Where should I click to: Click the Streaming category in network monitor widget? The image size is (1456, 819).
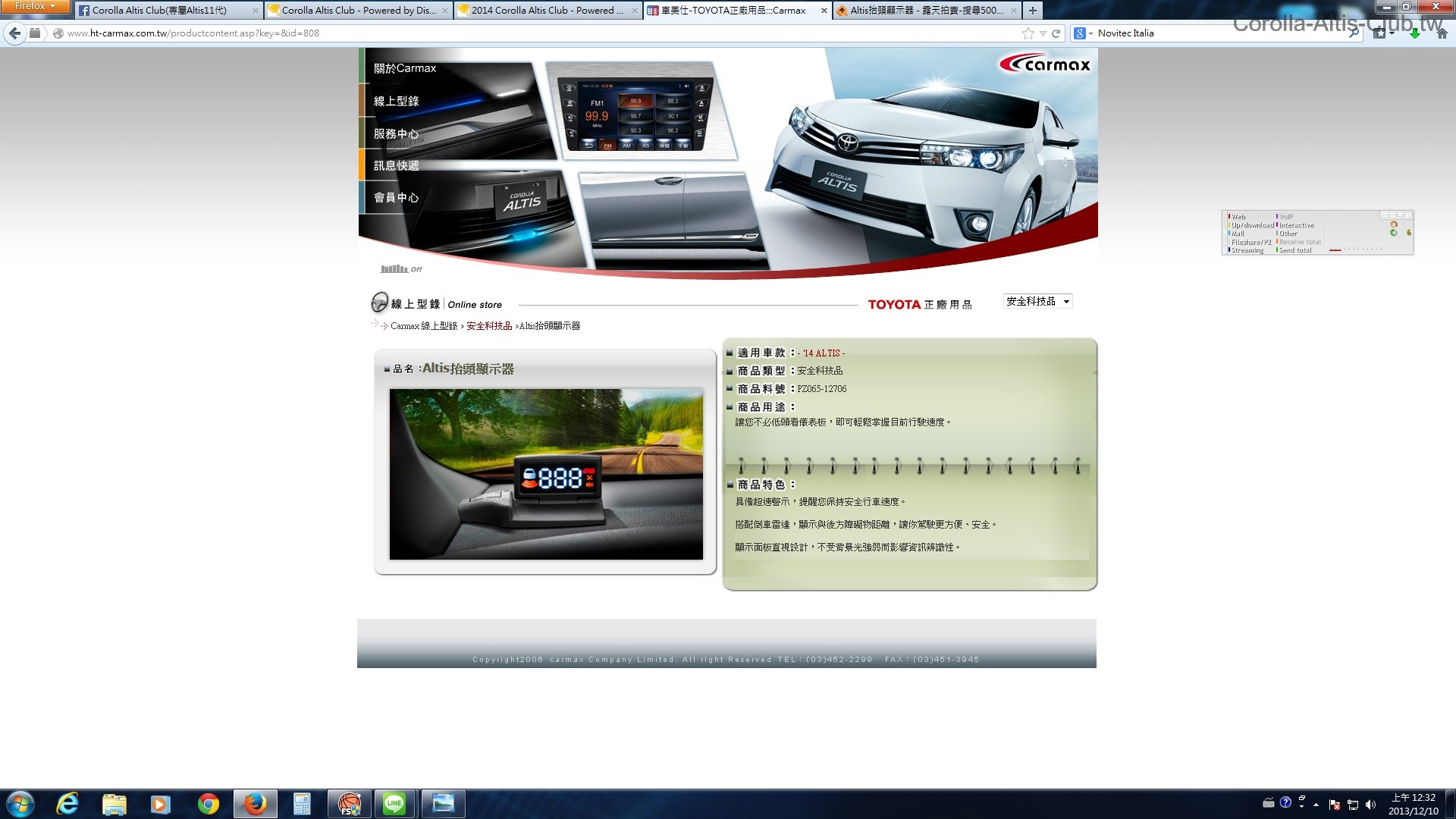tap(1247, 250)
